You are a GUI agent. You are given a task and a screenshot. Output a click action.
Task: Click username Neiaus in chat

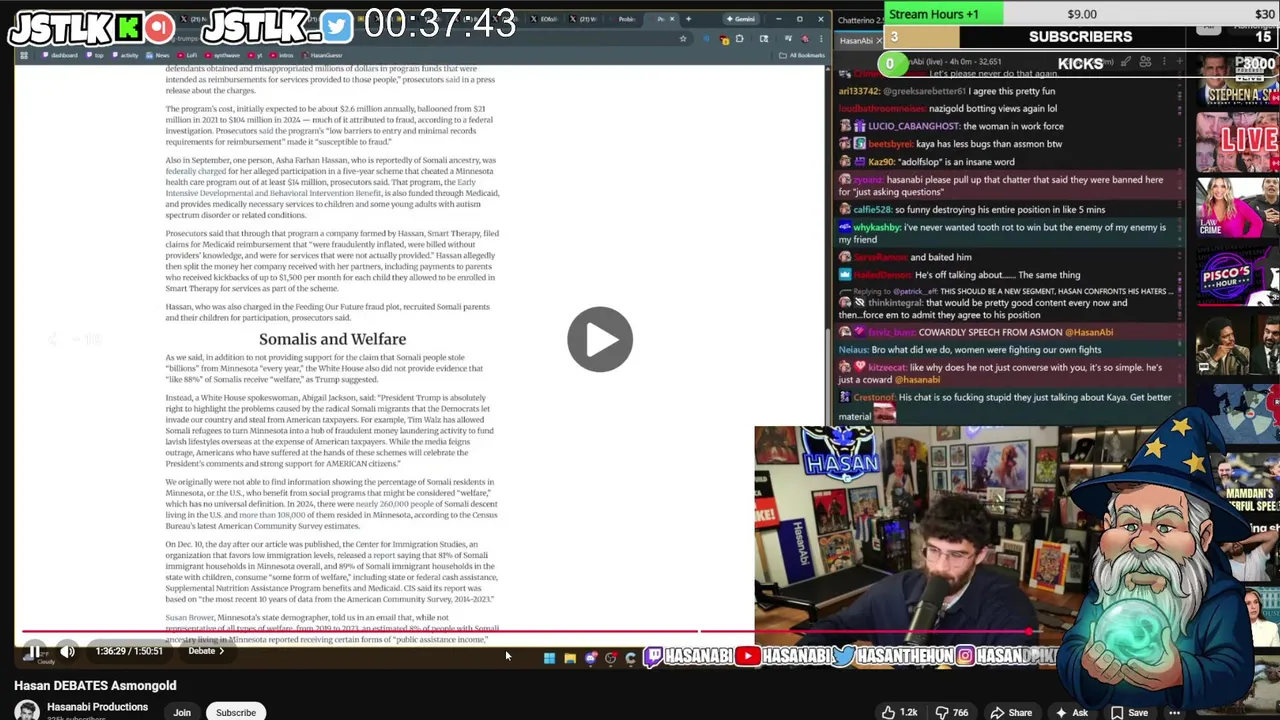tap(852, 350)
